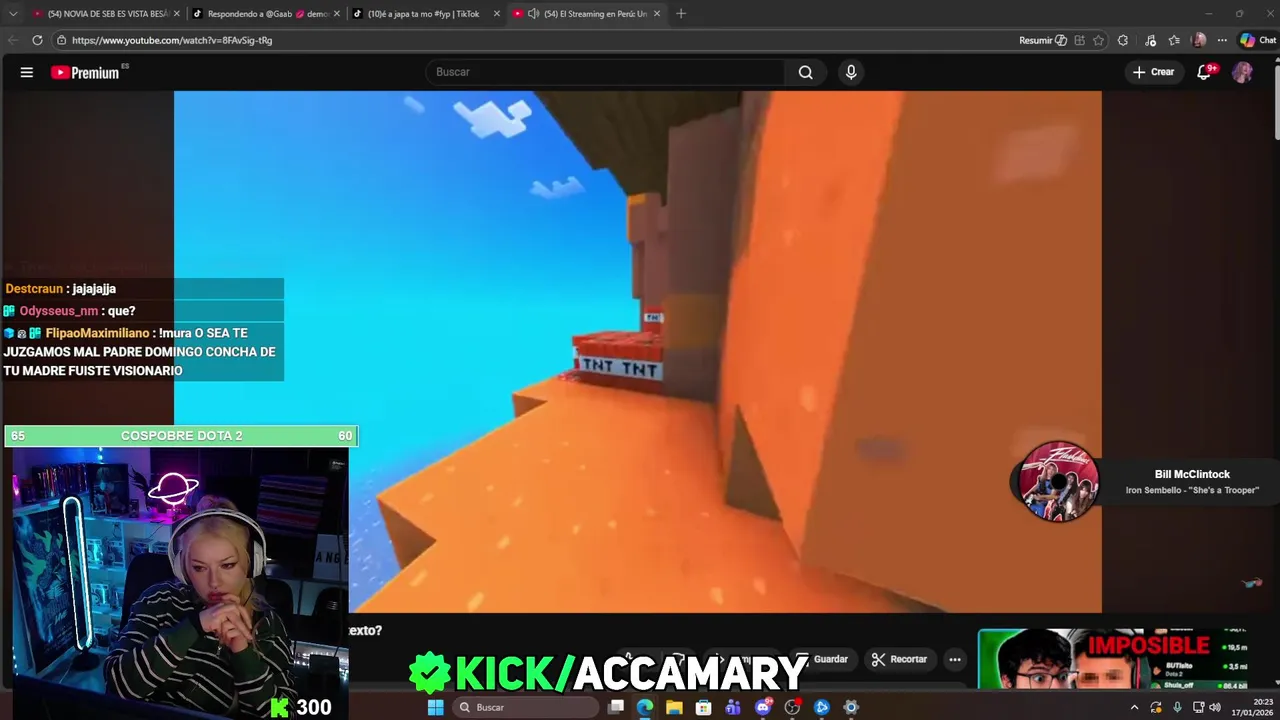The image size is (1280, 720).
Task: Open Edge browser profile picture
Action: click(1199, 40)
